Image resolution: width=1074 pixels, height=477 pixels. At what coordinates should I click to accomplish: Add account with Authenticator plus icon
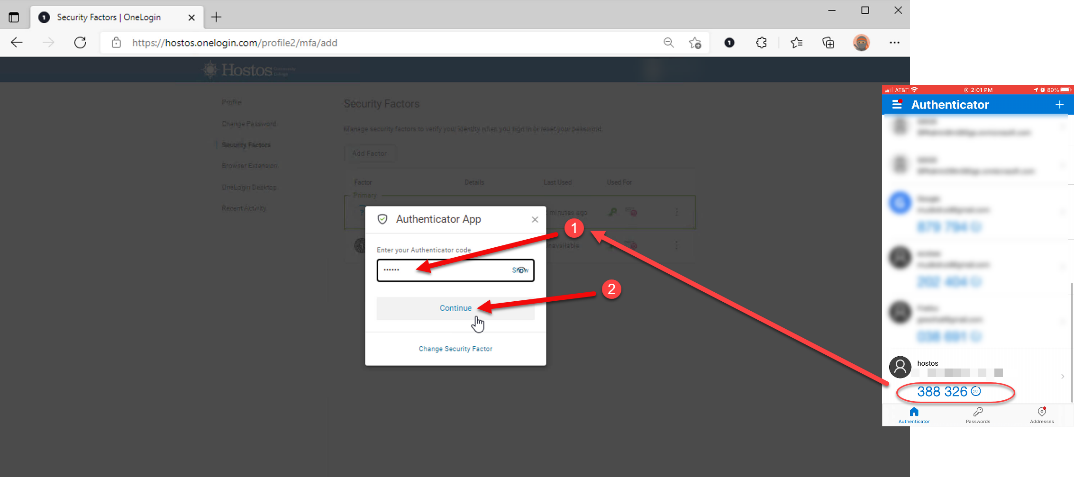click(x=1059, y=105)
